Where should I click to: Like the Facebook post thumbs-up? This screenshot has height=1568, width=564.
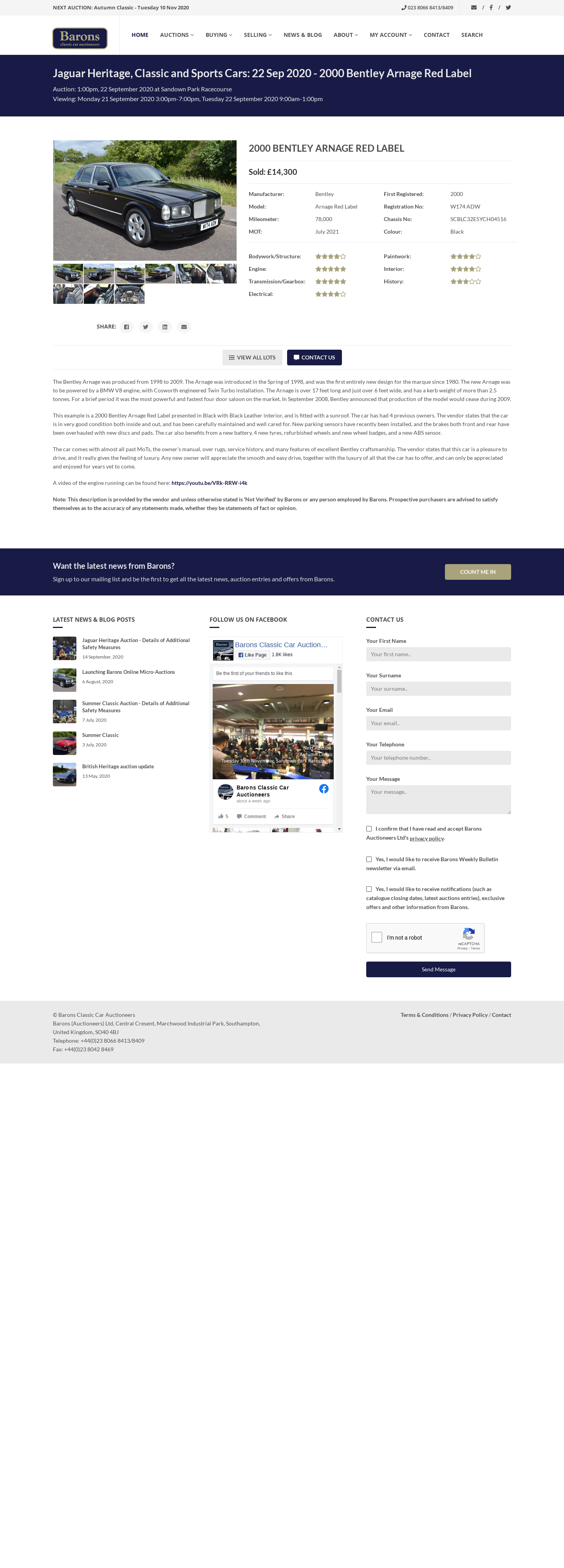(x=223, y=816)
